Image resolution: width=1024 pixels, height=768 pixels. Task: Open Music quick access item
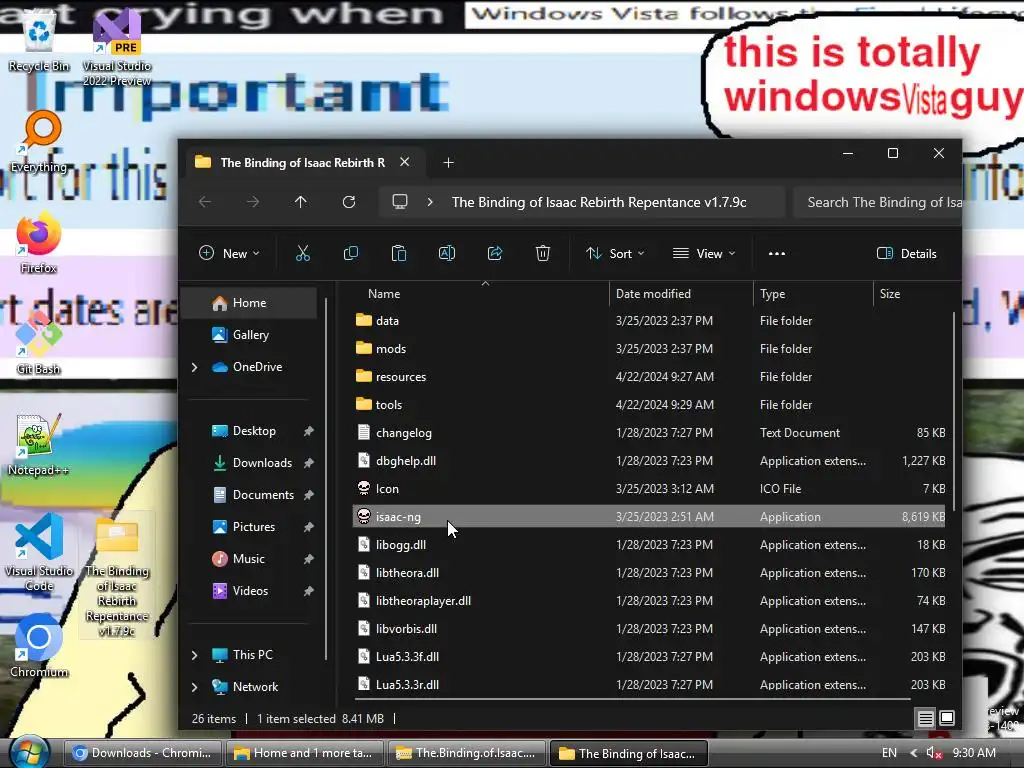[x=251, y=559]
